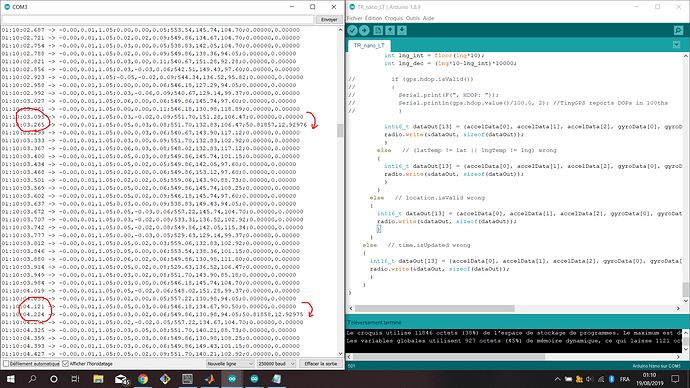Open the tab options dropdown arrow
The image size is (690, 388).
pos(676,45)
